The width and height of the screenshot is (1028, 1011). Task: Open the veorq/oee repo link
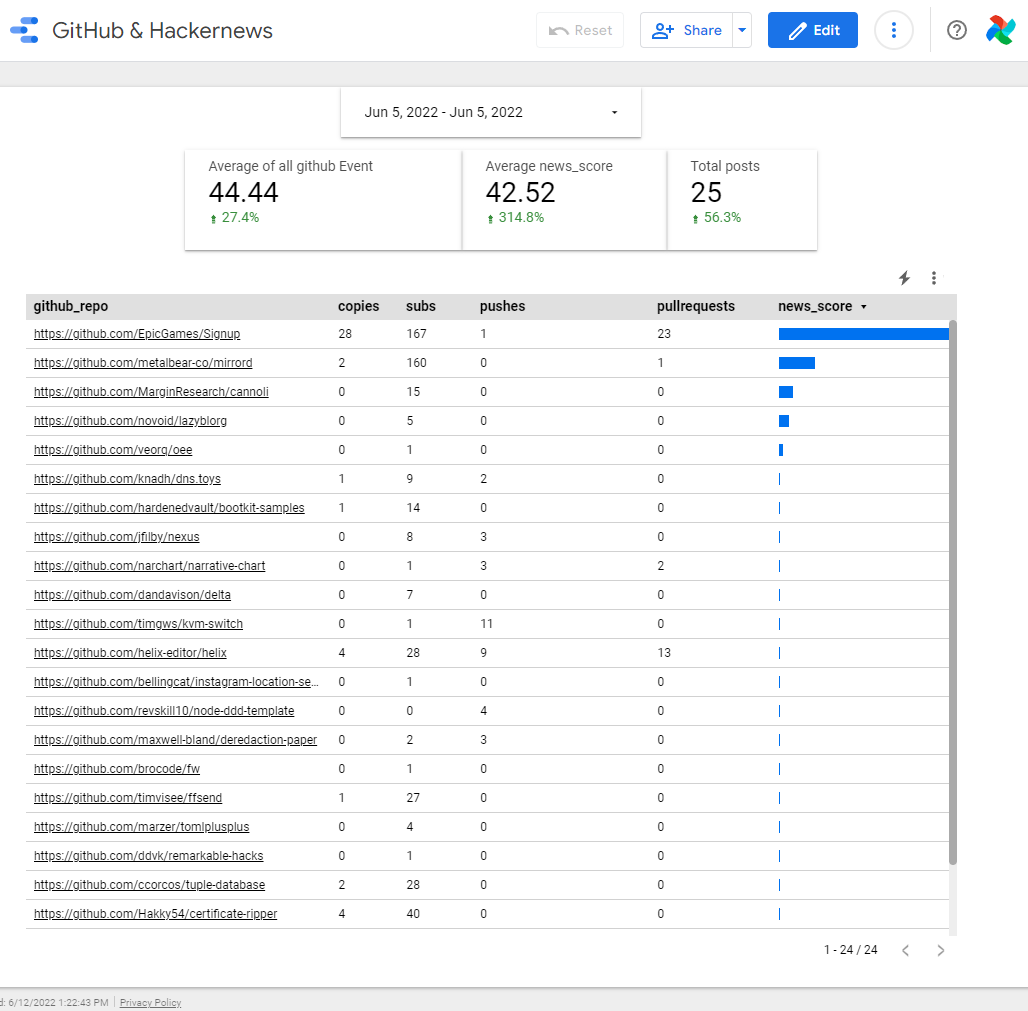113,450
